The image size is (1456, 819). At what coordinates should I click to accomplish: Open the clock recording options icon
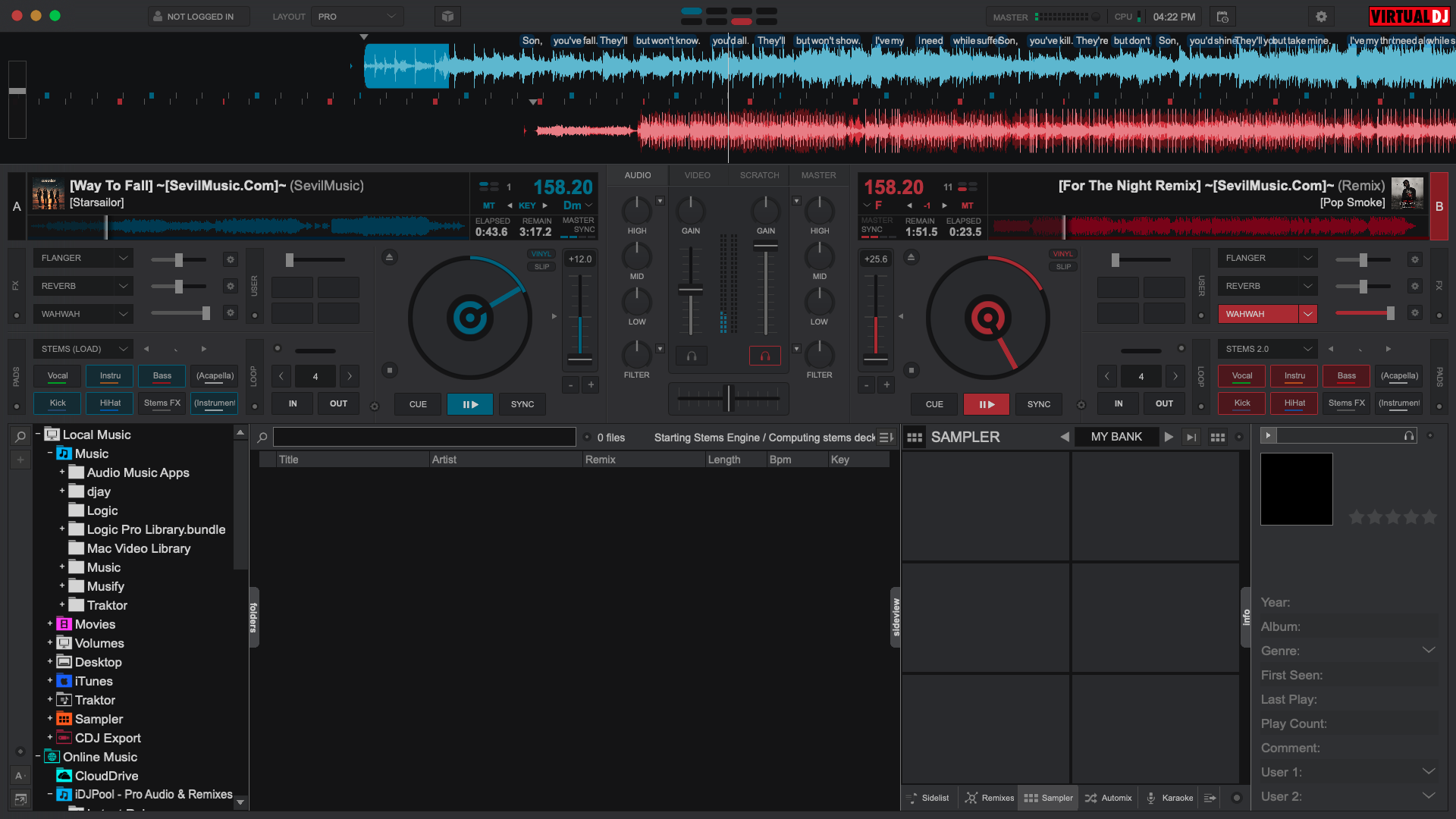coord(1222,17)
